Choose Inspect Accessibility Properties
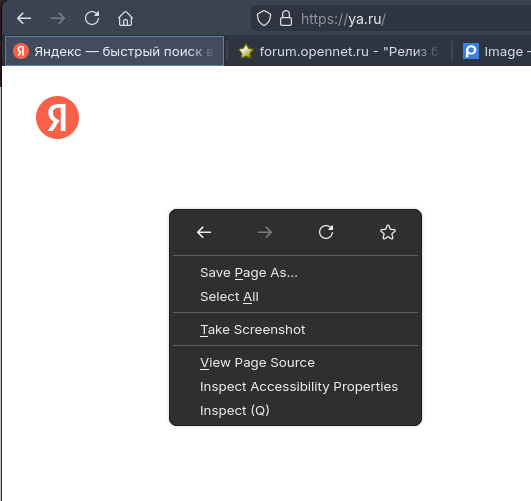This screenshot has width=531, height=501. coord(295,387)
